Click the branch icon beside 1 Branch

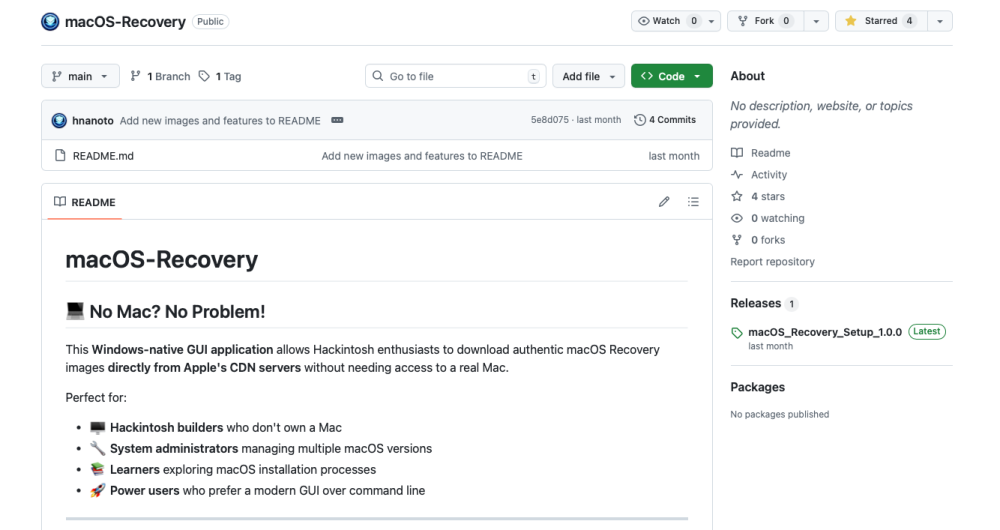(x=135, y=76)
